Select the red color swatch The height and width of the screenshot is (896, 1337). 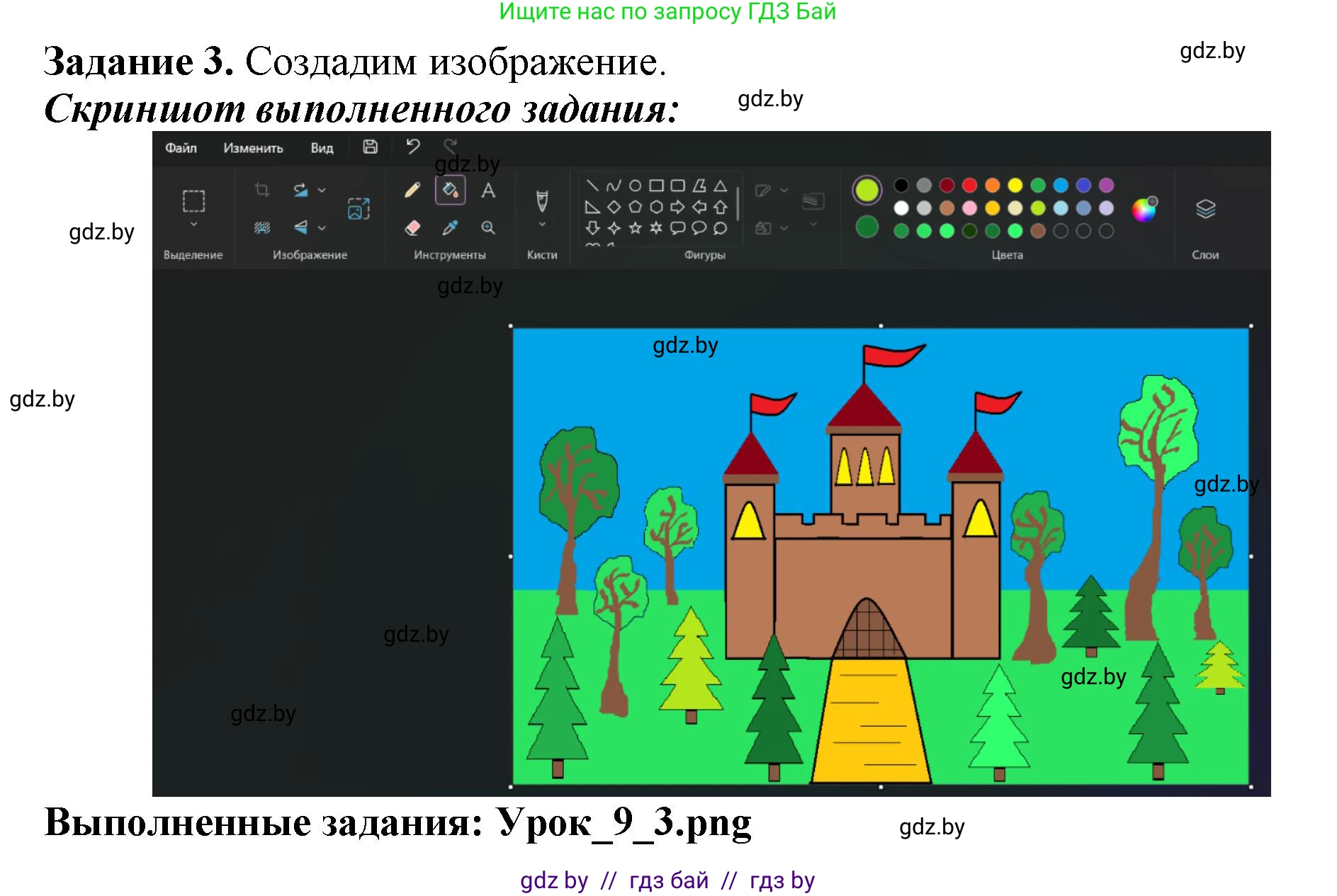[x=969, y=185]
